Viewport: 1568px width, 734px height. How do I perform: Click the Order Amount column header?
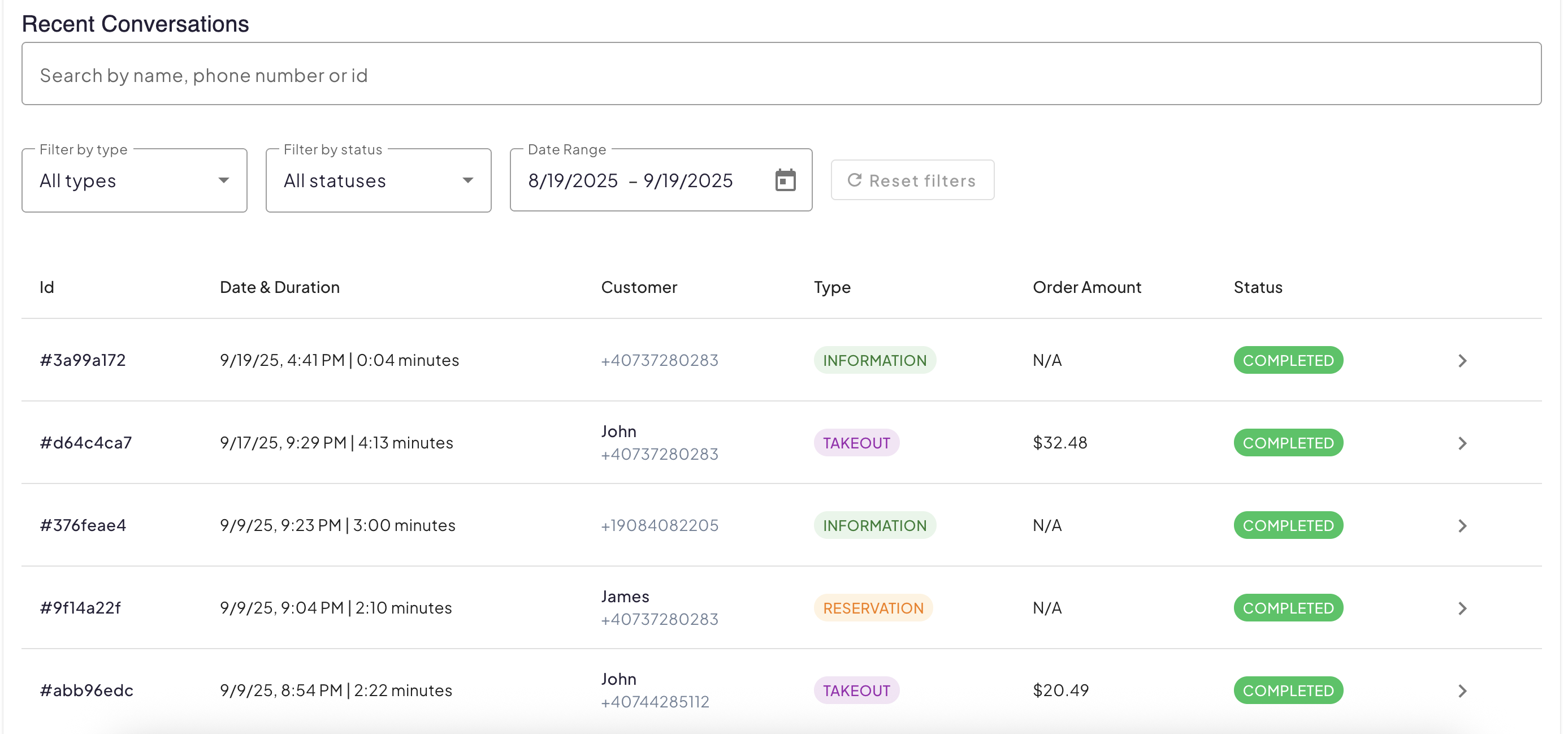tap(1086, 287)
